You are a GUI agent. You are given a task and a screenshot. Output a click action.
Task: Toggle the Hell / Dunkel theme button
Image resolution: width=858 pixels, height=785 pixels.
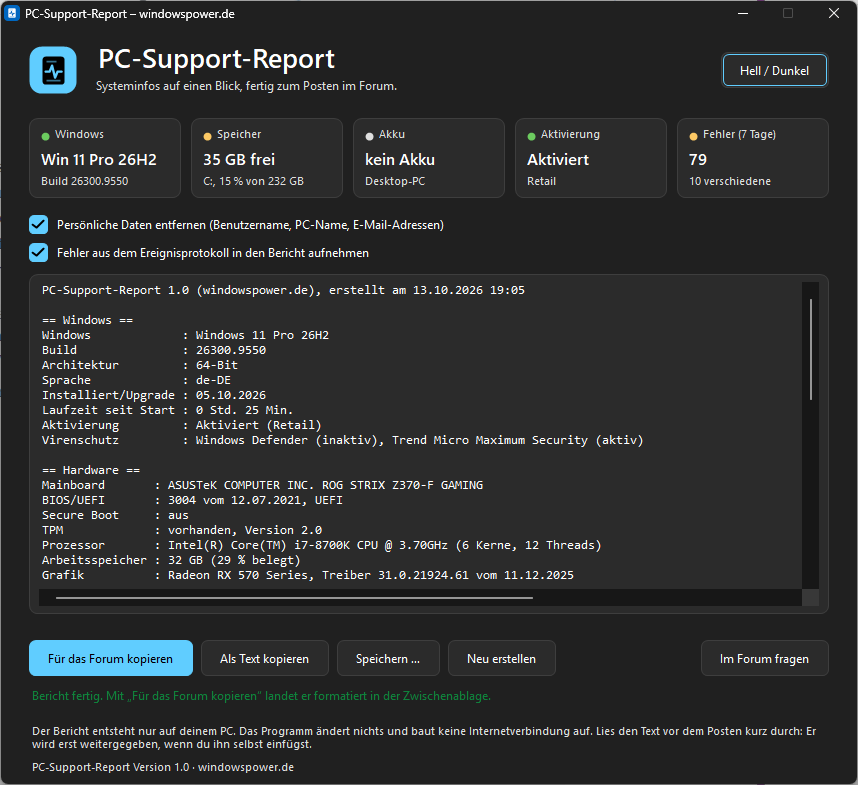774,71
